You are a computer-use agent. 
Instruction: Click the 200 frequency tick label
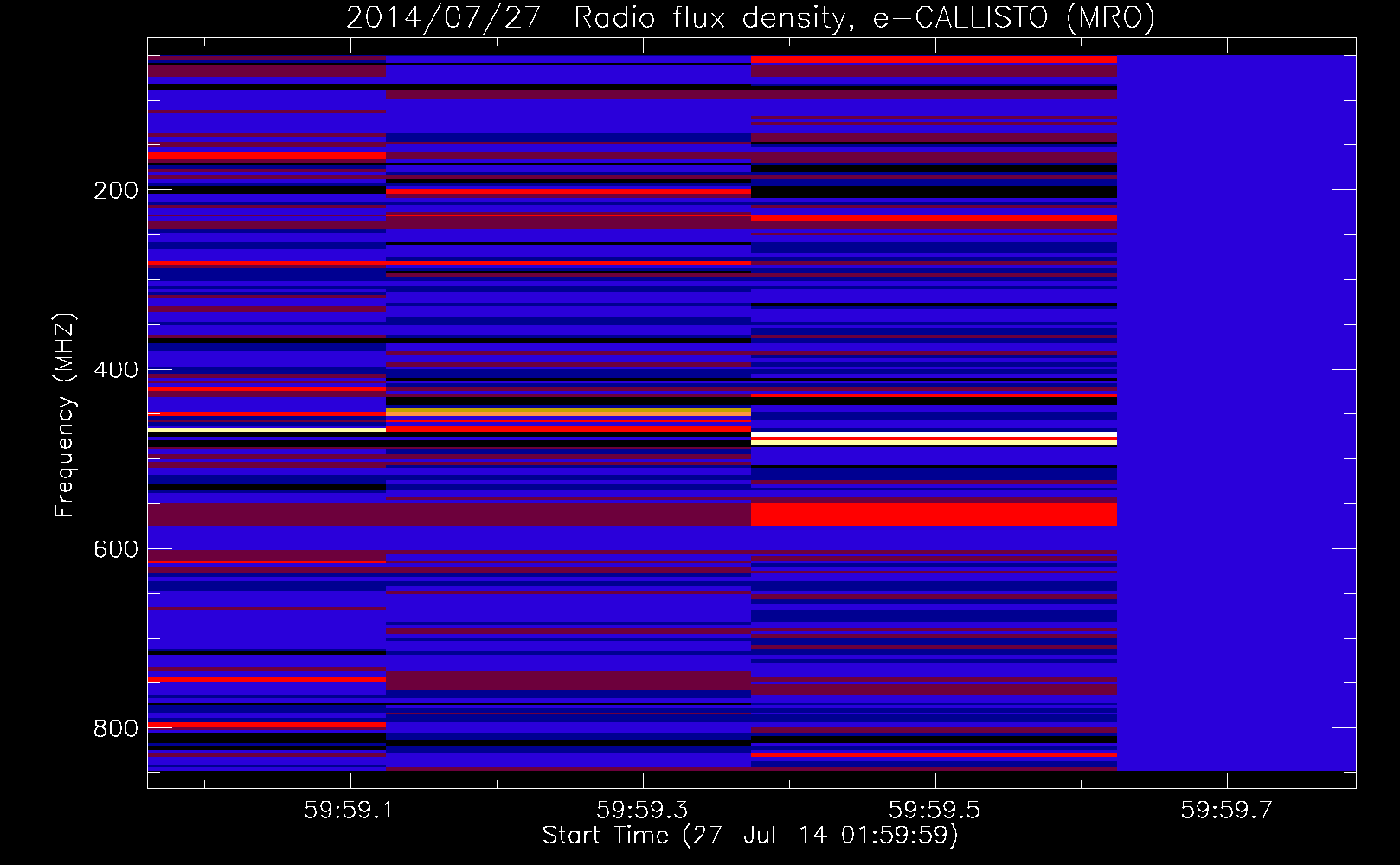pos(116,190)
